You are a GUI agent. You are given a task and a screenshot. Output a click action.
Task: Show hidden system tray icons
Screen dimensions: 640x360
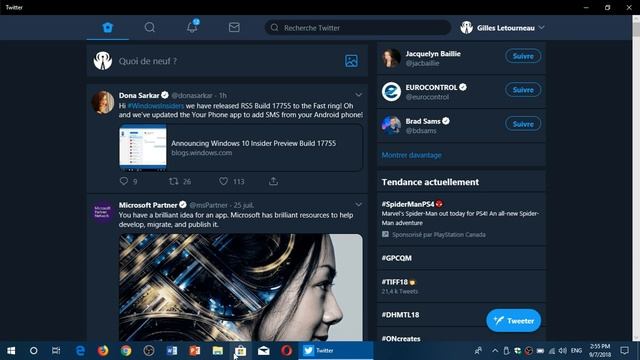(495, 351)
